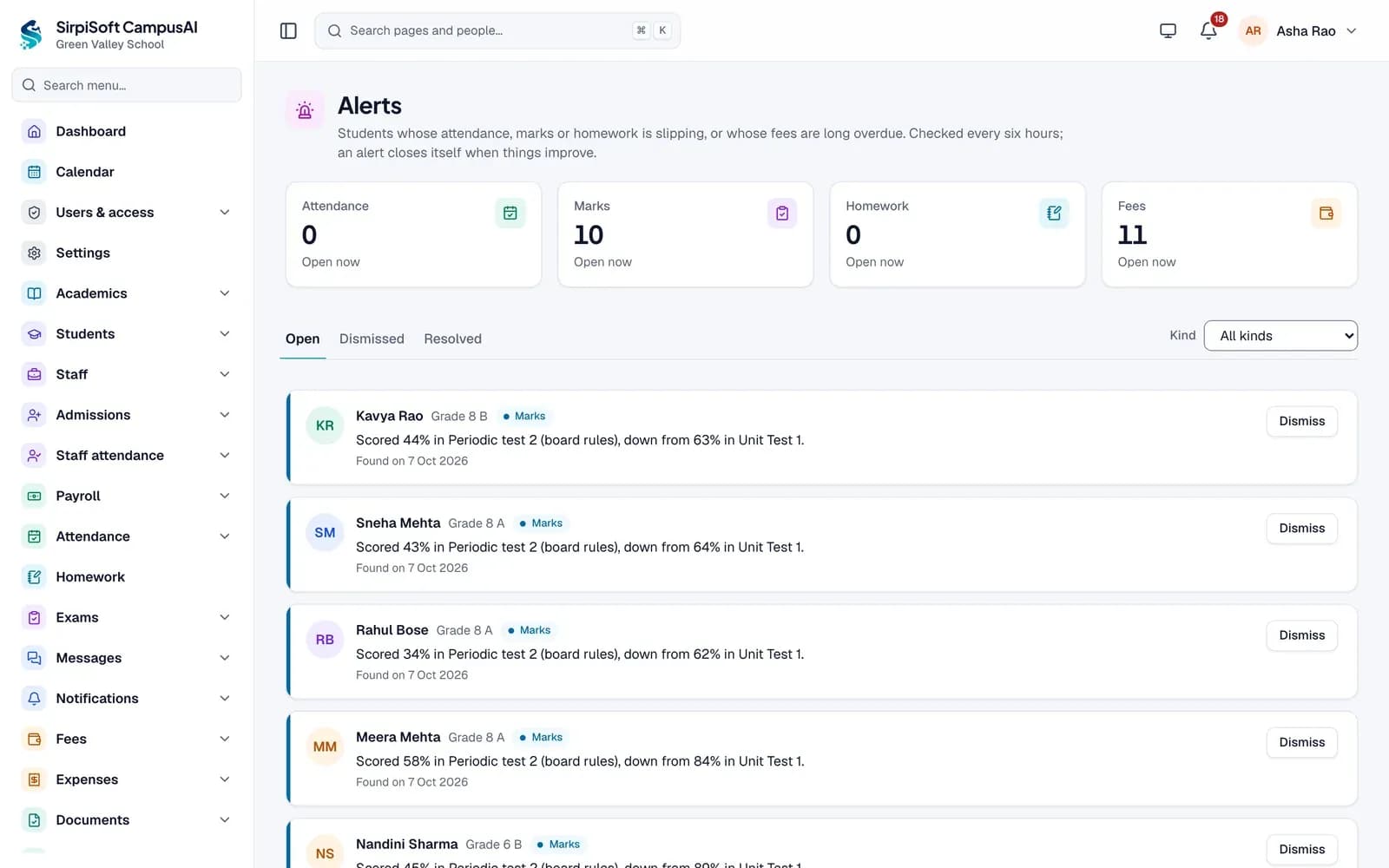Open the Attendance sidebar item
The image size is (1389, 868).
pyautogui.click(x=127, y=536)
